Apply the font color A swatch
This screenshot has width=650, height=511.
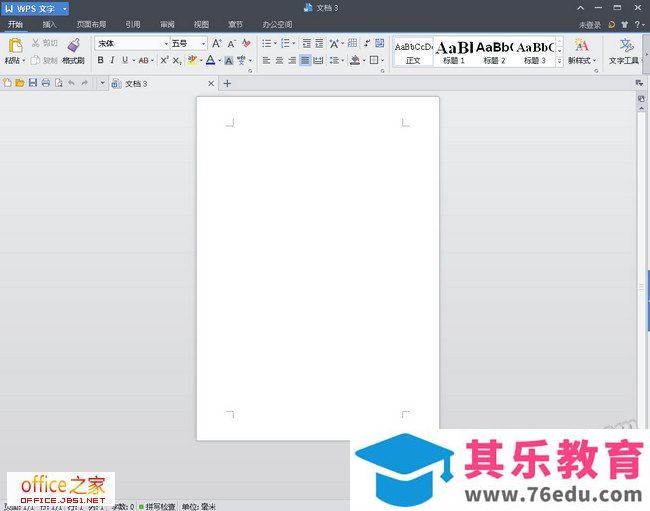(x=211, y=61)
